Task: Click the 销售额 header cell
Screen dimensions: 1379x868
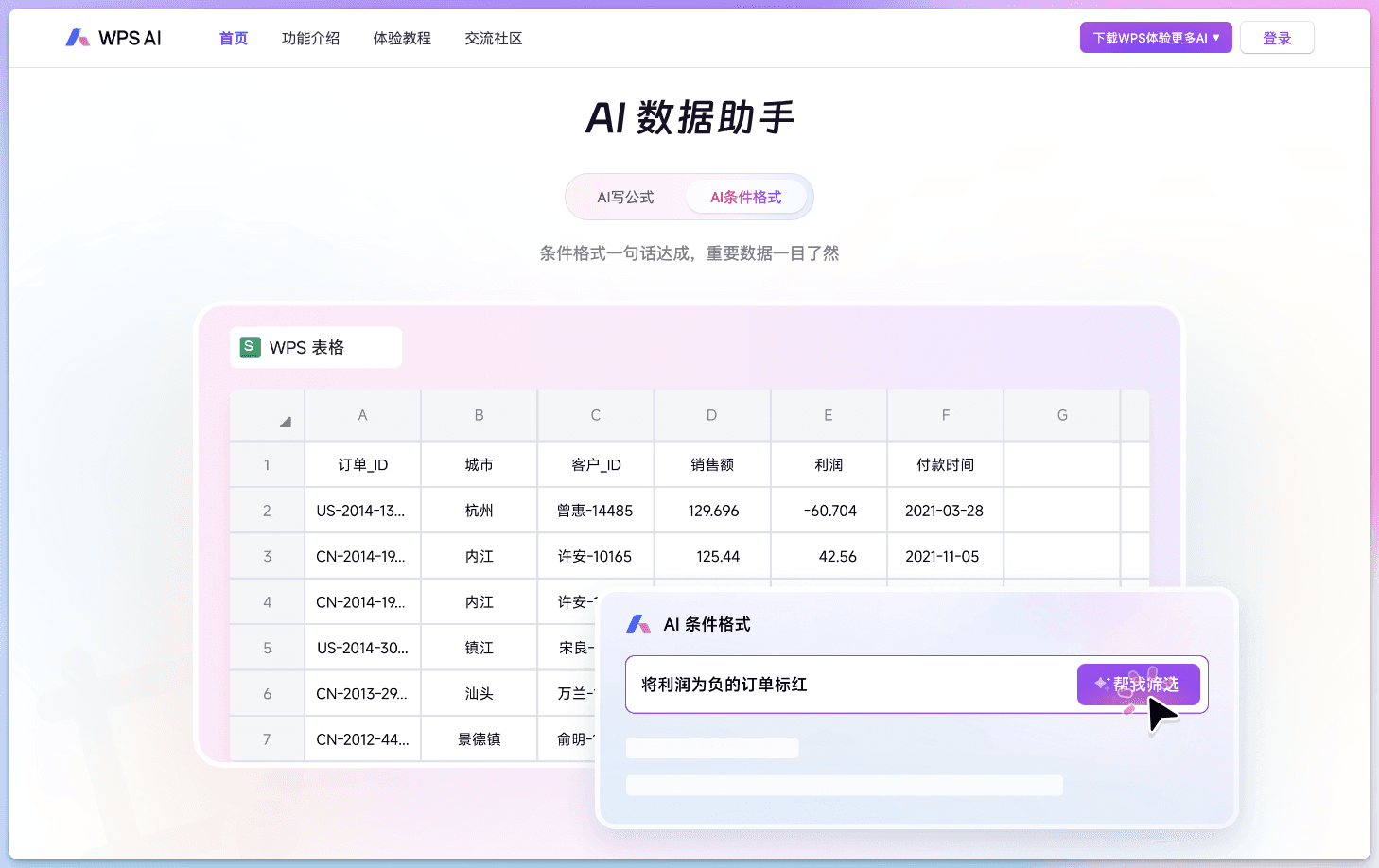Action: click(x=712, y=464)
